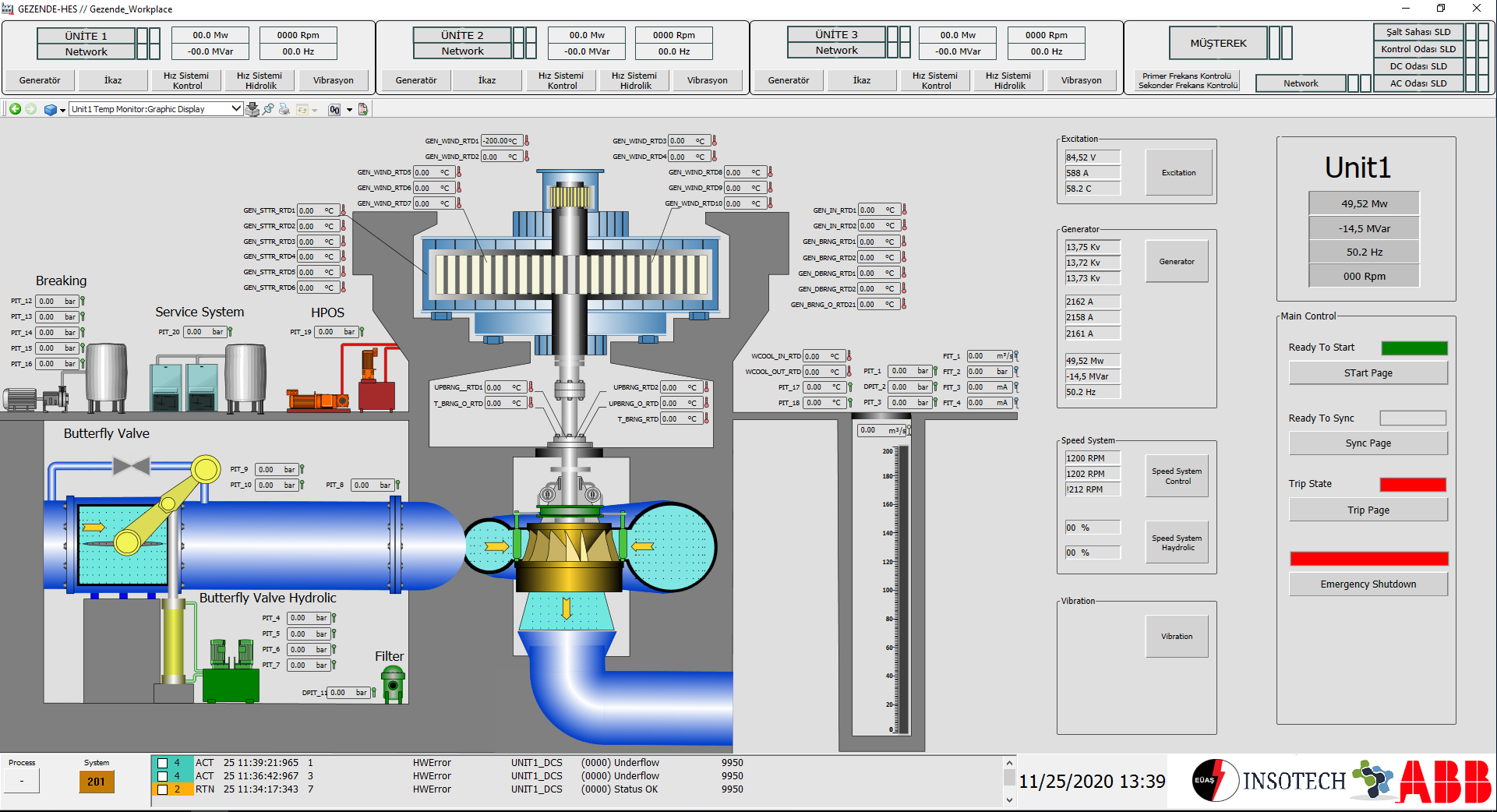Click the download-to-device icon beside display dropdown

coord(252,109)
